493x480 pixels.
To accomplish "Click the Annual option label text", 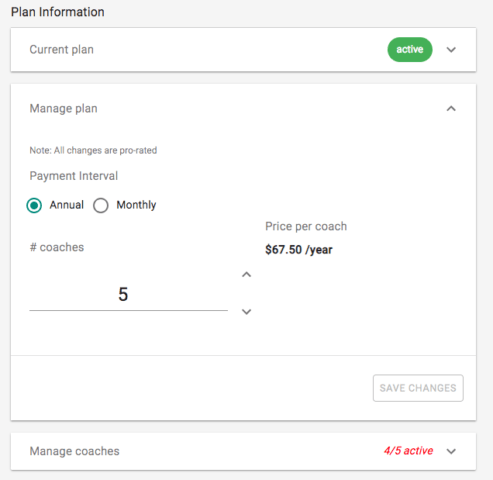I will 67,205.
